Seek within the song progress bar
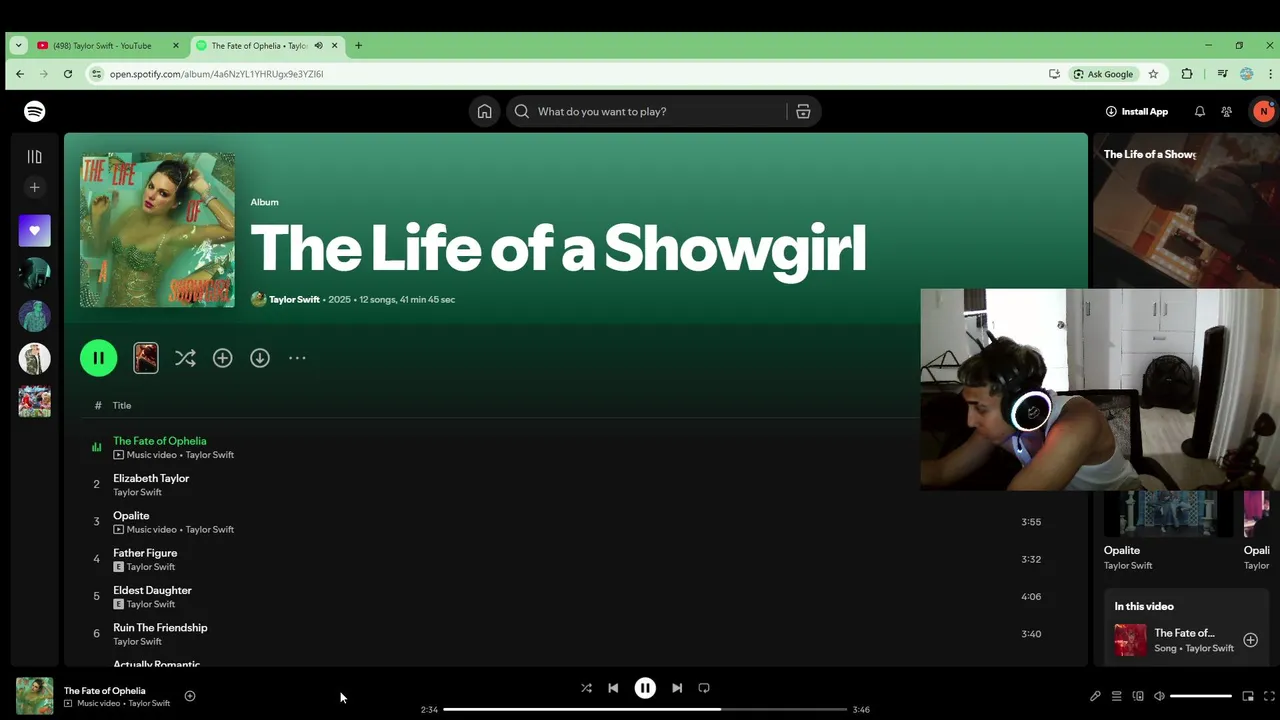Viewport: 1280px width, 720px height. pyautogui.click(x=645, y=709)
